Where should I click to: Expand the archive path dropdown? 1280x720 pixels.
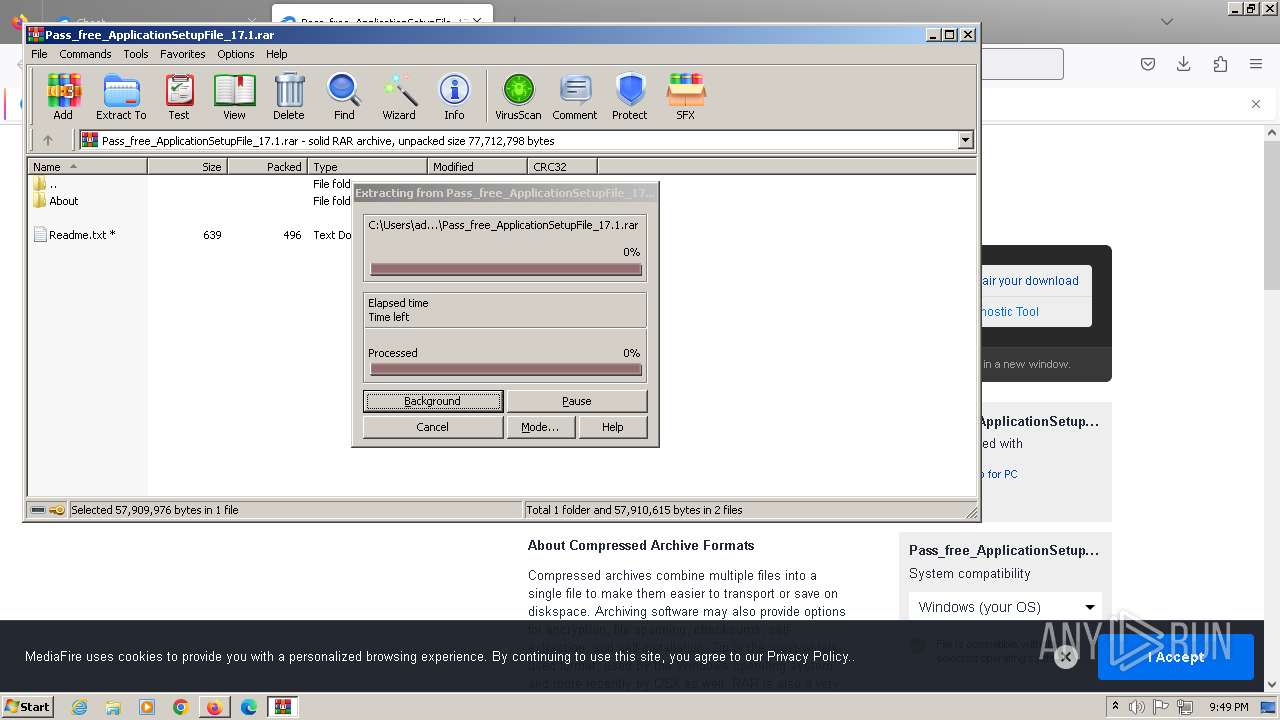pyautogui.click(x=965, y=141)
